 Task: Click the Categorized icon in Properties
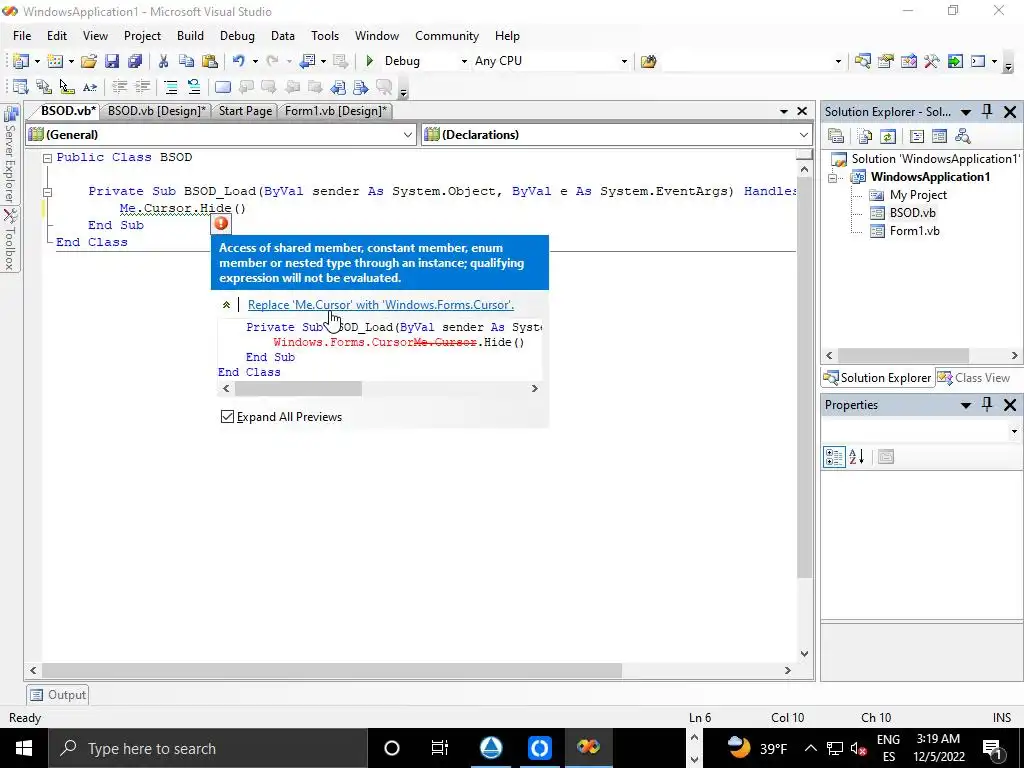coord(834,456)
